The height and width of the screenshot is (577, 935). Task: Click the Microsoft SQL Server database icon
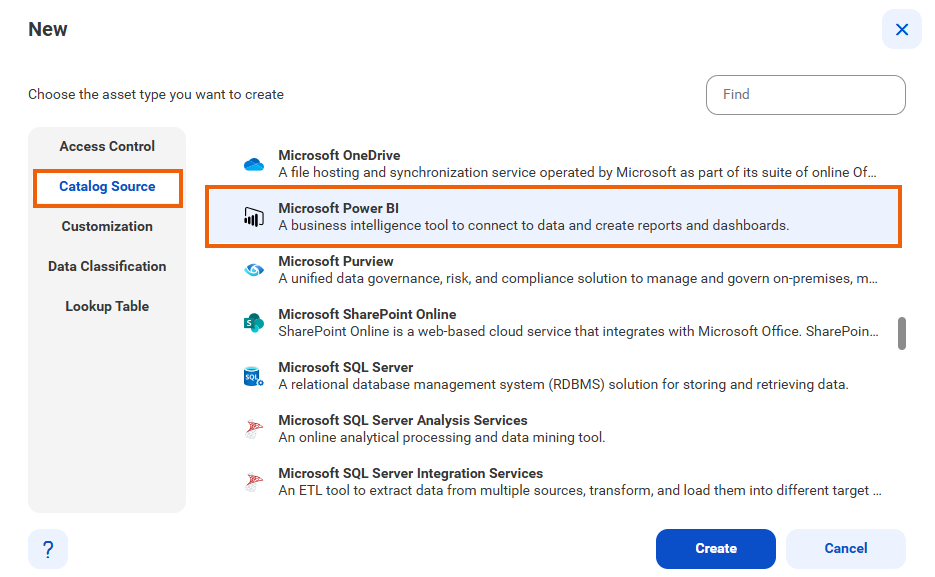(254, 376)
